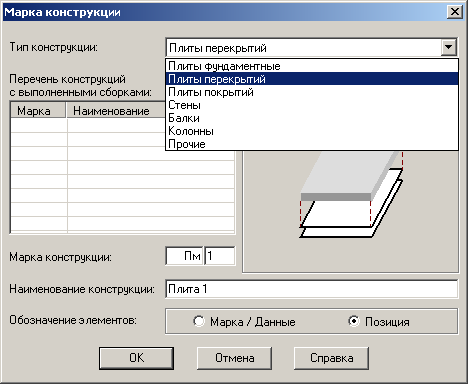Select the Позиция radio button
Image resolution: width=468 pixels, height=384 pixels.
354,321
